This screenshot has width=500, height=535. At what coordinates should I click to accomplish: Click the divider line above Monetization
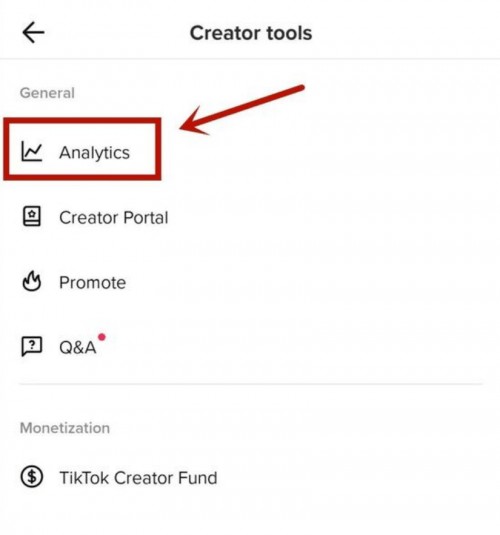pyautogui.click(x=250, y=384)
